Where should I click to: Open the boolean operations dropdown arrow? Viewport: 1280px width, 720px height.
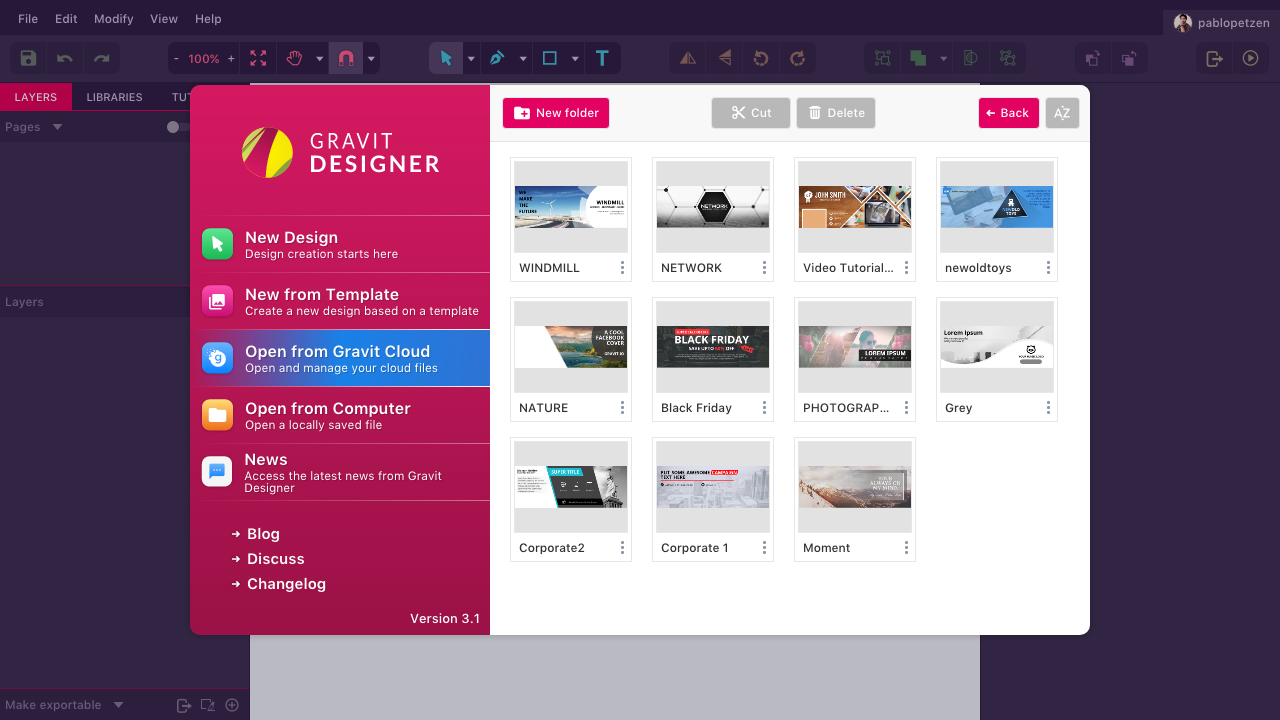tap(943, 59)
